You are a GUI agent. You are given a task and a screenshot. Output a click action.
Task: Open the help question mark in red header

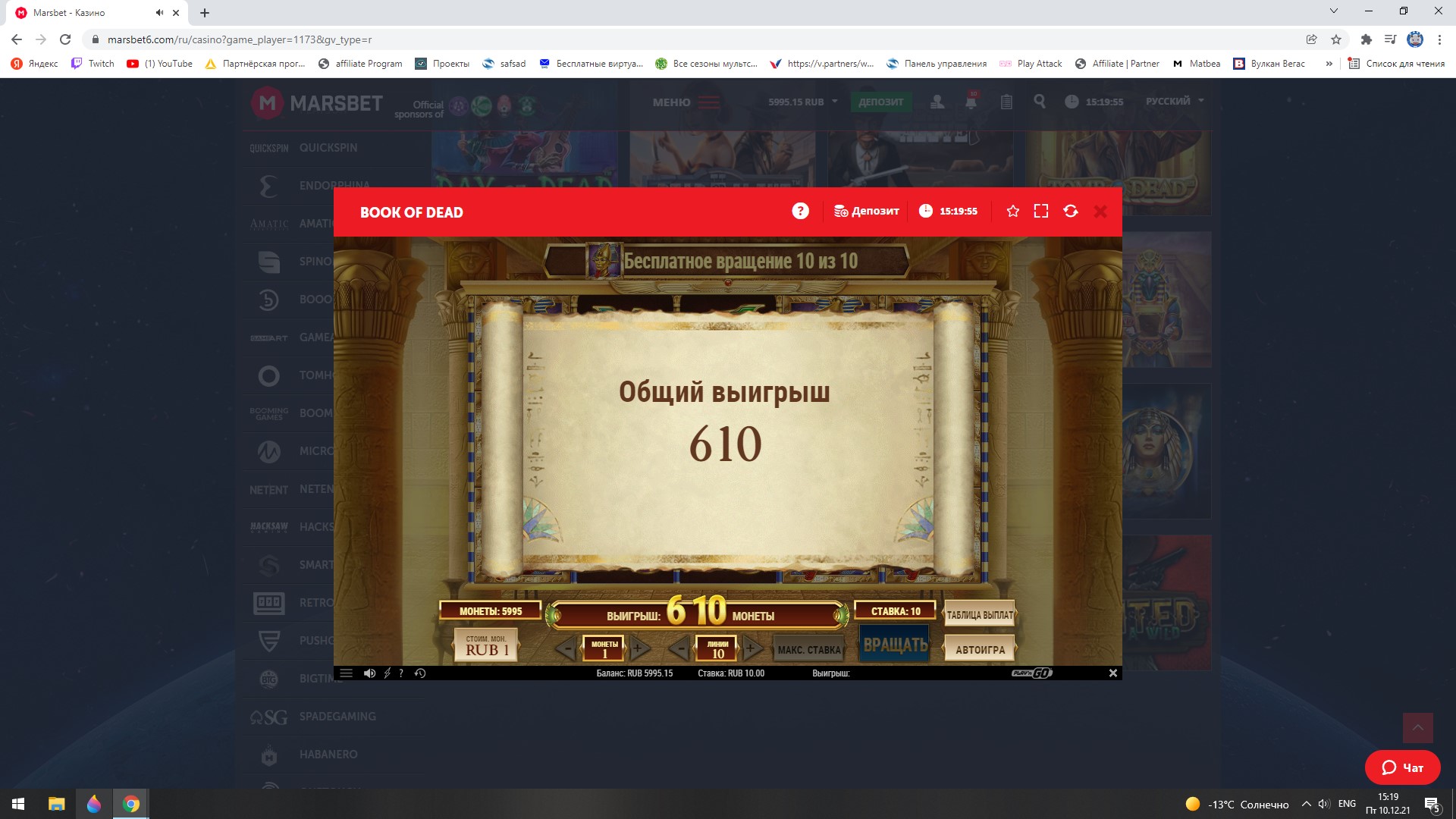pyautogui.click(x=800, y=212)
